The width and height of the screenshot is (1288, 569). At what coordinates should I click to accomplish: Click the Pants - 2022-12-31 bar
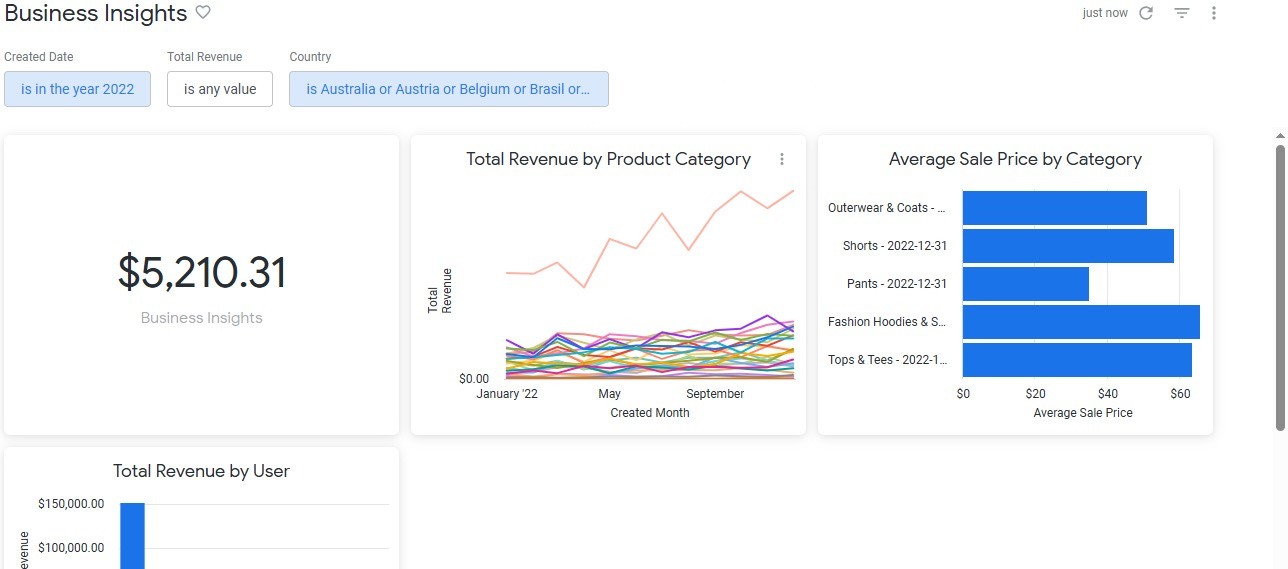pos(1026,284)
